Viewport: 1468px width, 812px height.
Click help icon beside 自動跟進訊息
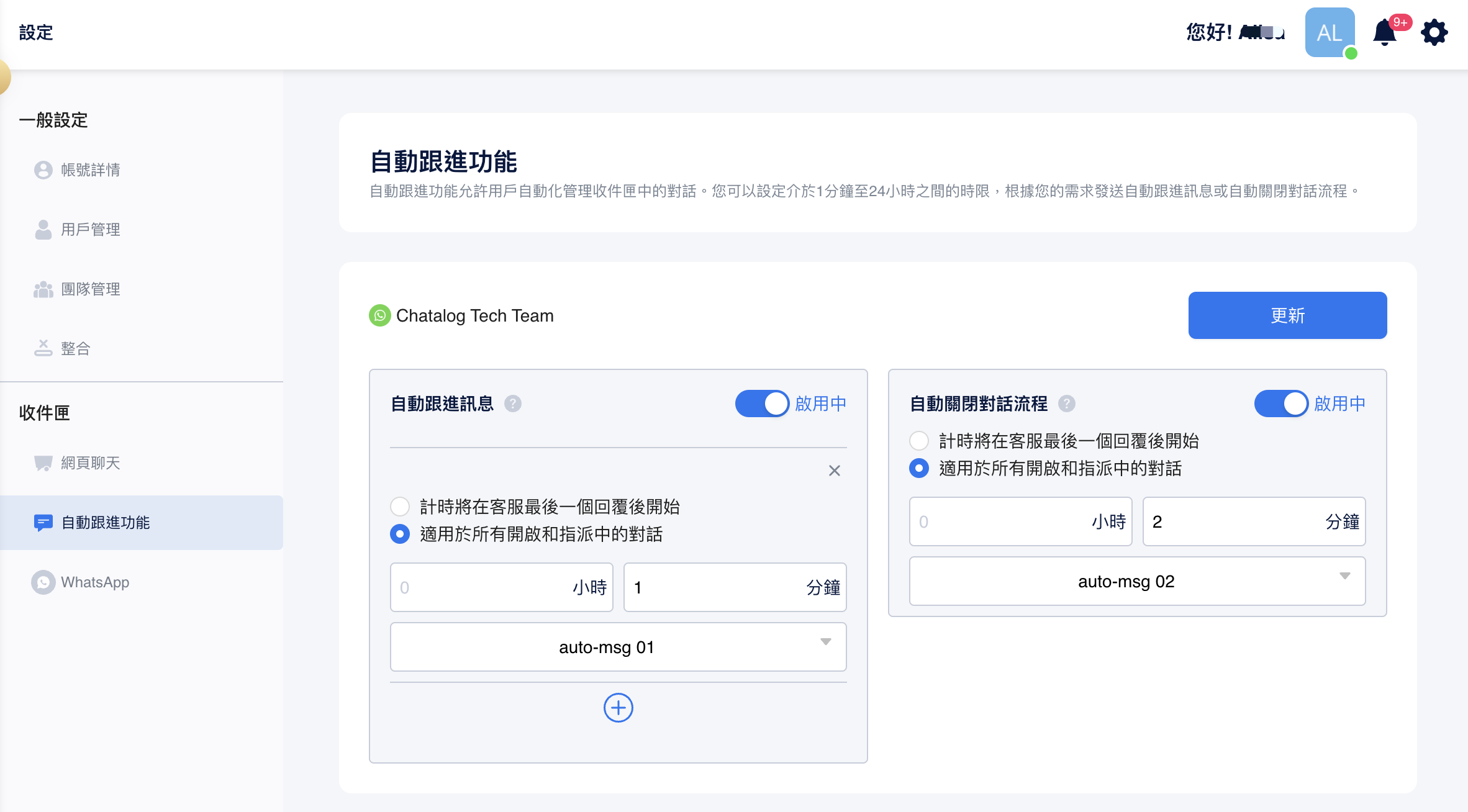click(x=512, y=404)
